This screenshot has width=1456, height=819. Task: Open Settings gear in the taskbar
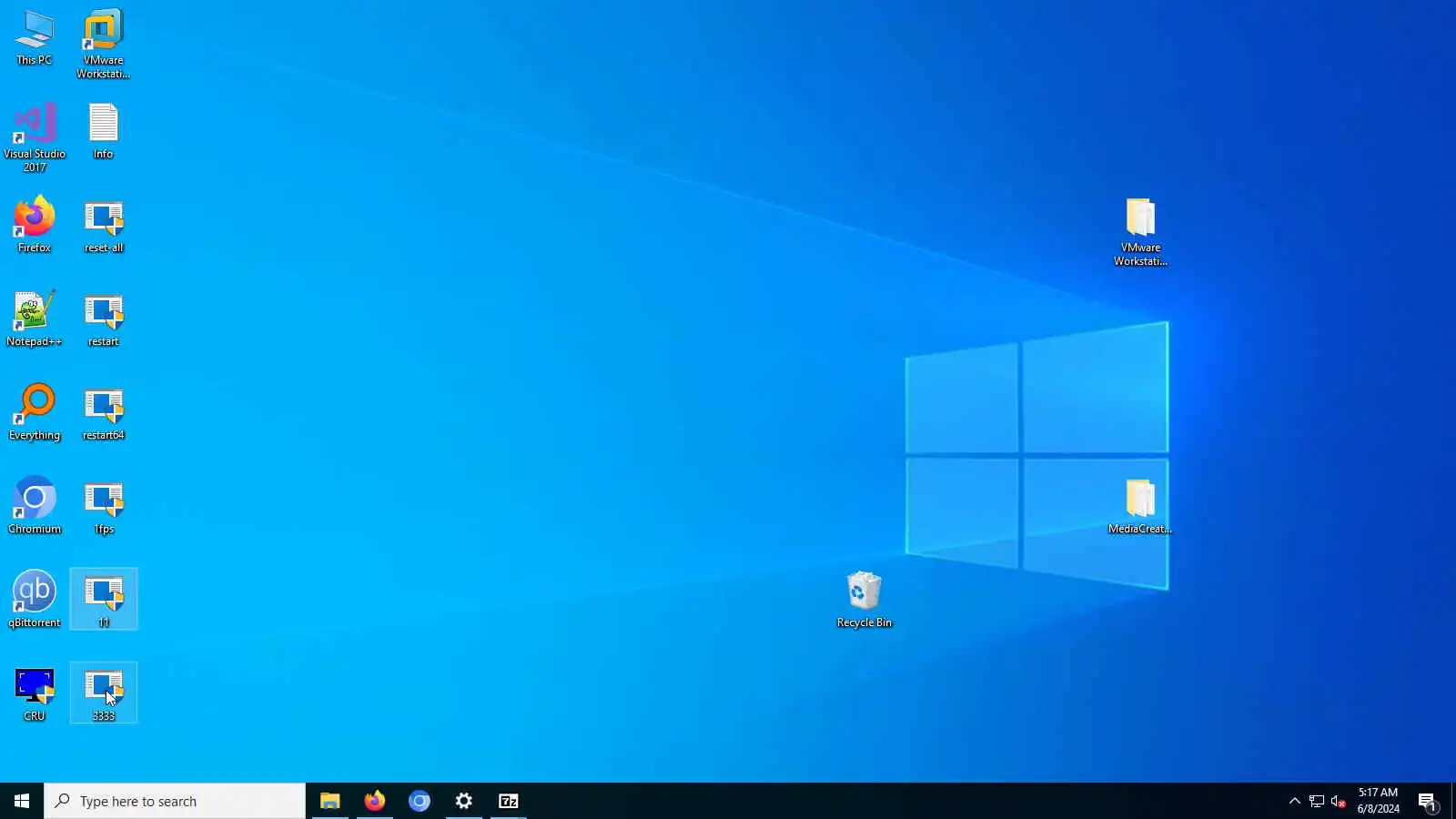463,801
